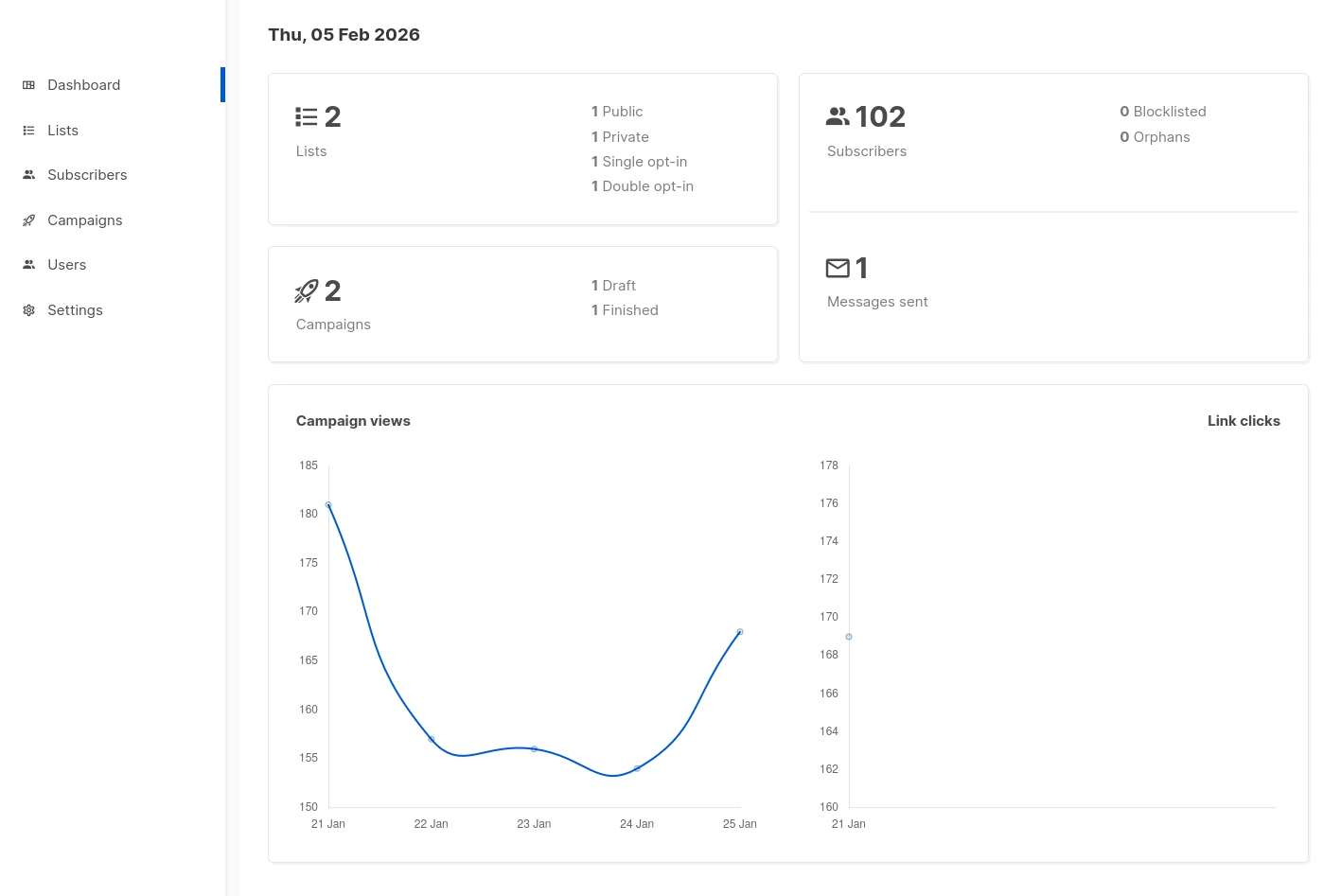Click the Link clicks heading
This screenshot has height=896, width=1341.
[1244, 420]
